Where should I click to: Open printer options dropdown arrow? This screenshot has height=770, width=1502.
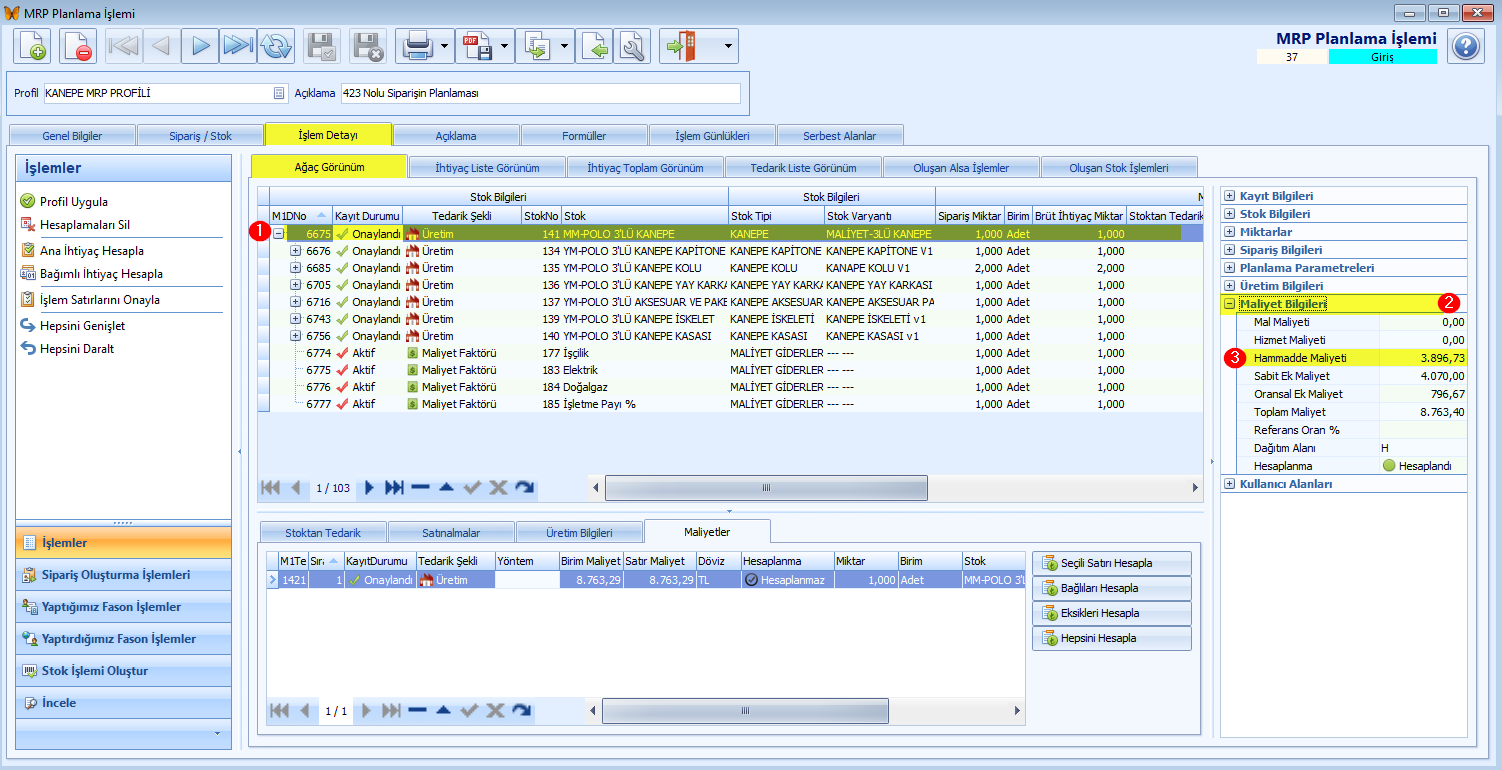pyautogui.click(x=444, y=46)
